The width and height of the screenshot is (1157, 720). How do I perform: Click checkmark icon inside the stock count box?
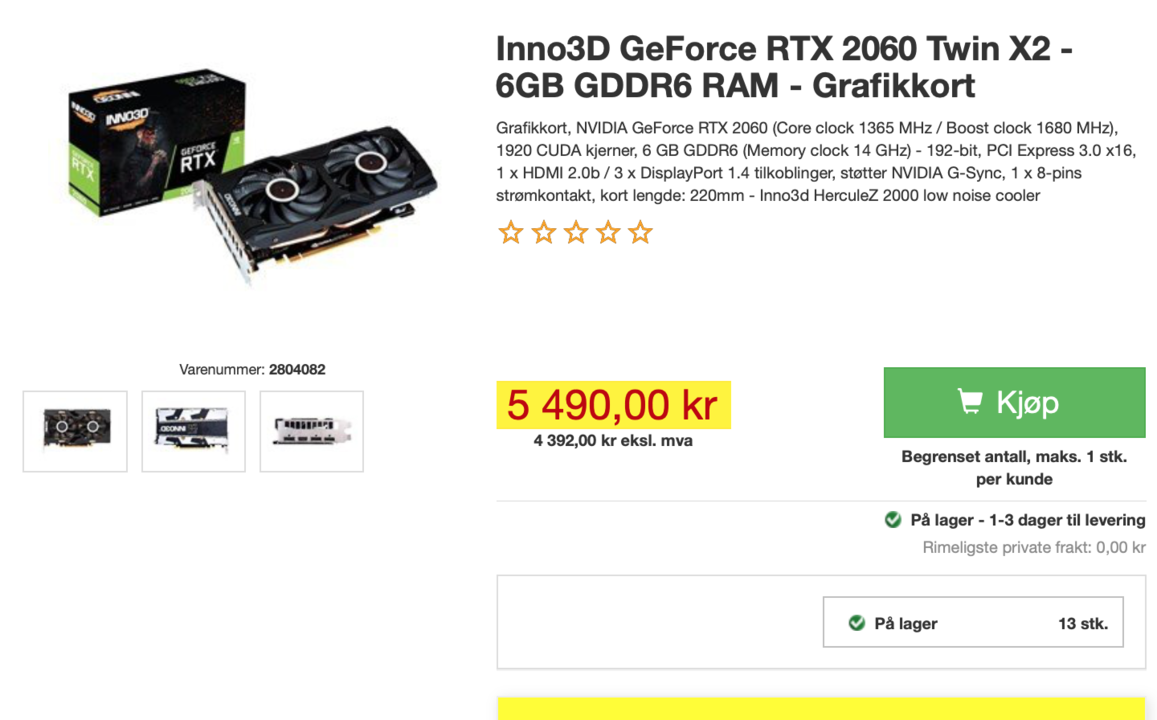(x=856, y=623)
